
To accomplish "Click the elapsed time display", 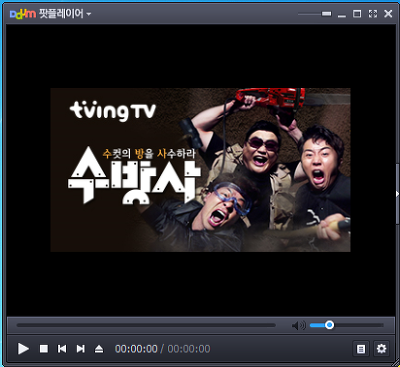I will pyautogui.click(x=136, y=349).
